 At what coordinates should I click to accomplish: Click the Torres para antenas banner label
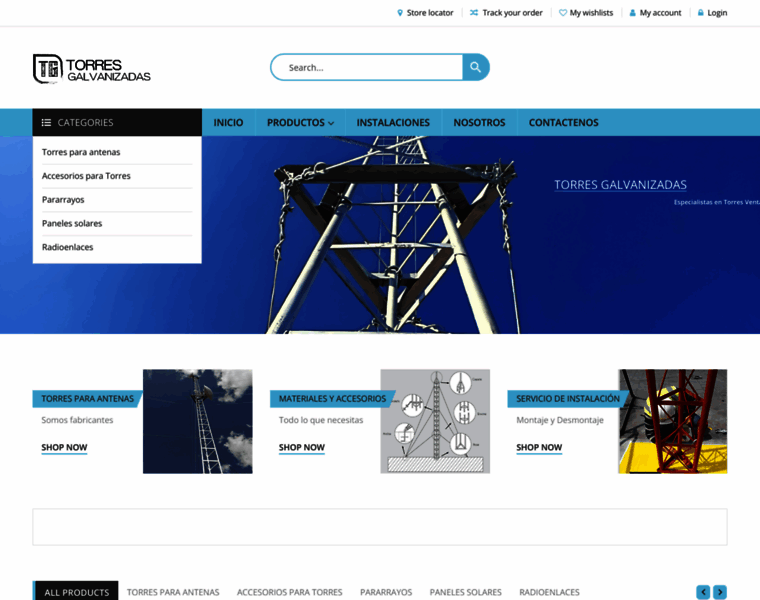pos(87,398)
